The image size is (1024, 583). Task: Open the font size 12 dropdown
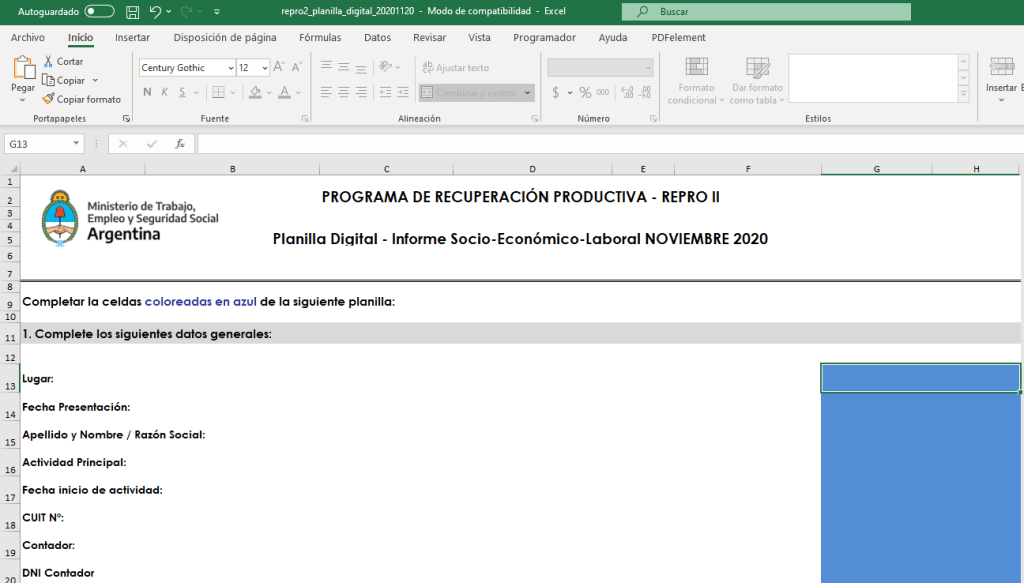264,68
